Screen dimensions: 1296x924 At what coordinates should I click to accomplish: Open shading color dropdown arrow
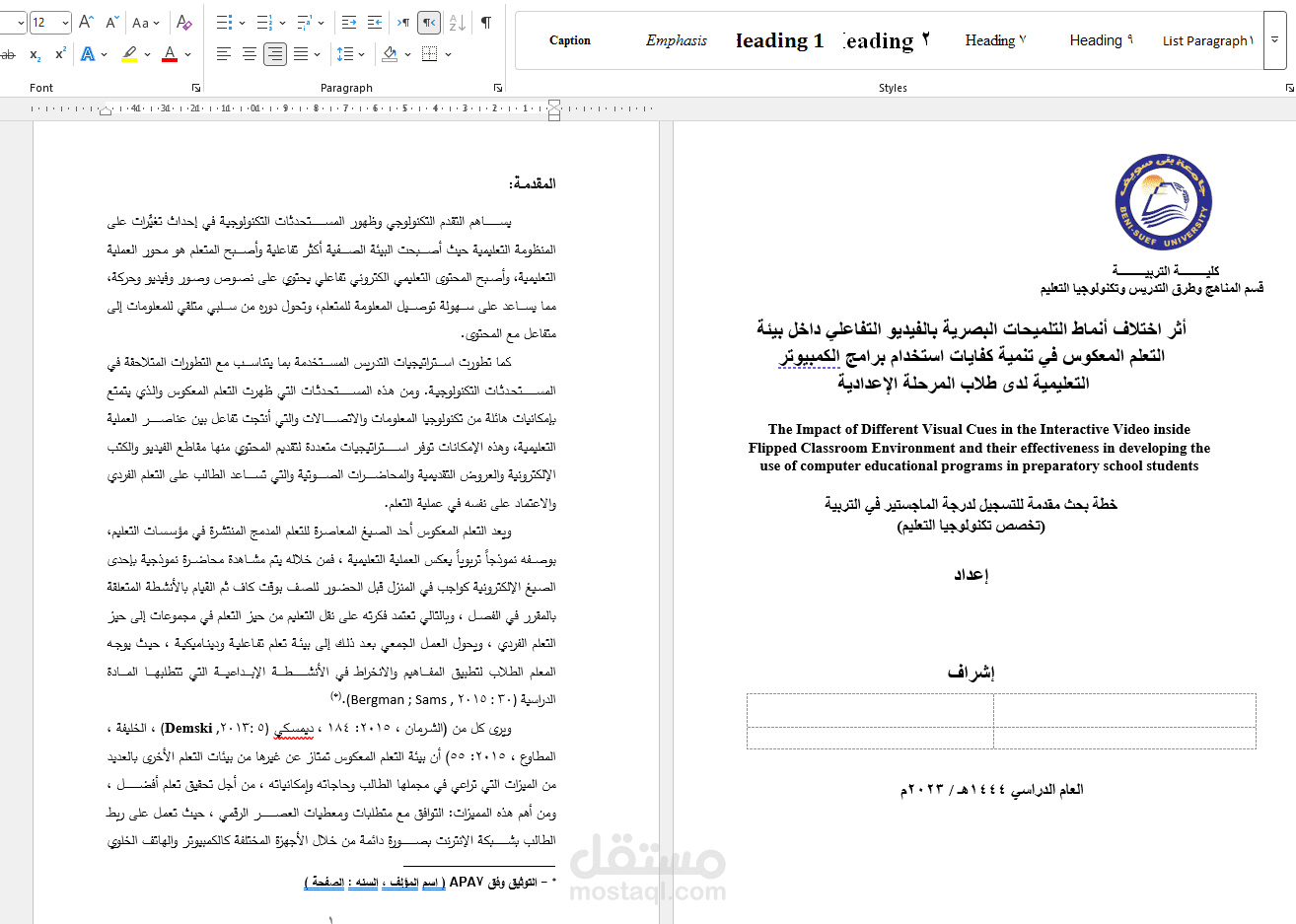pyautogui.click(x=408, y=54)
